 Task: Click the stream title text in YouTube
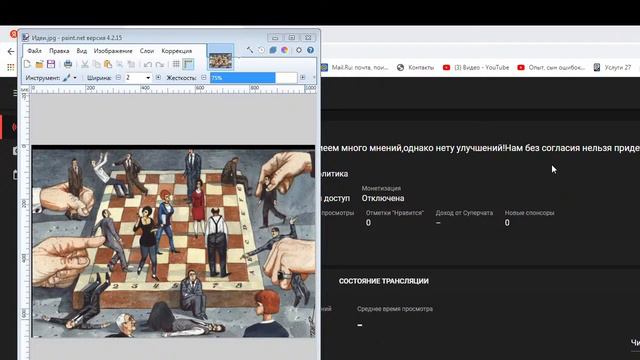[480, 148]
